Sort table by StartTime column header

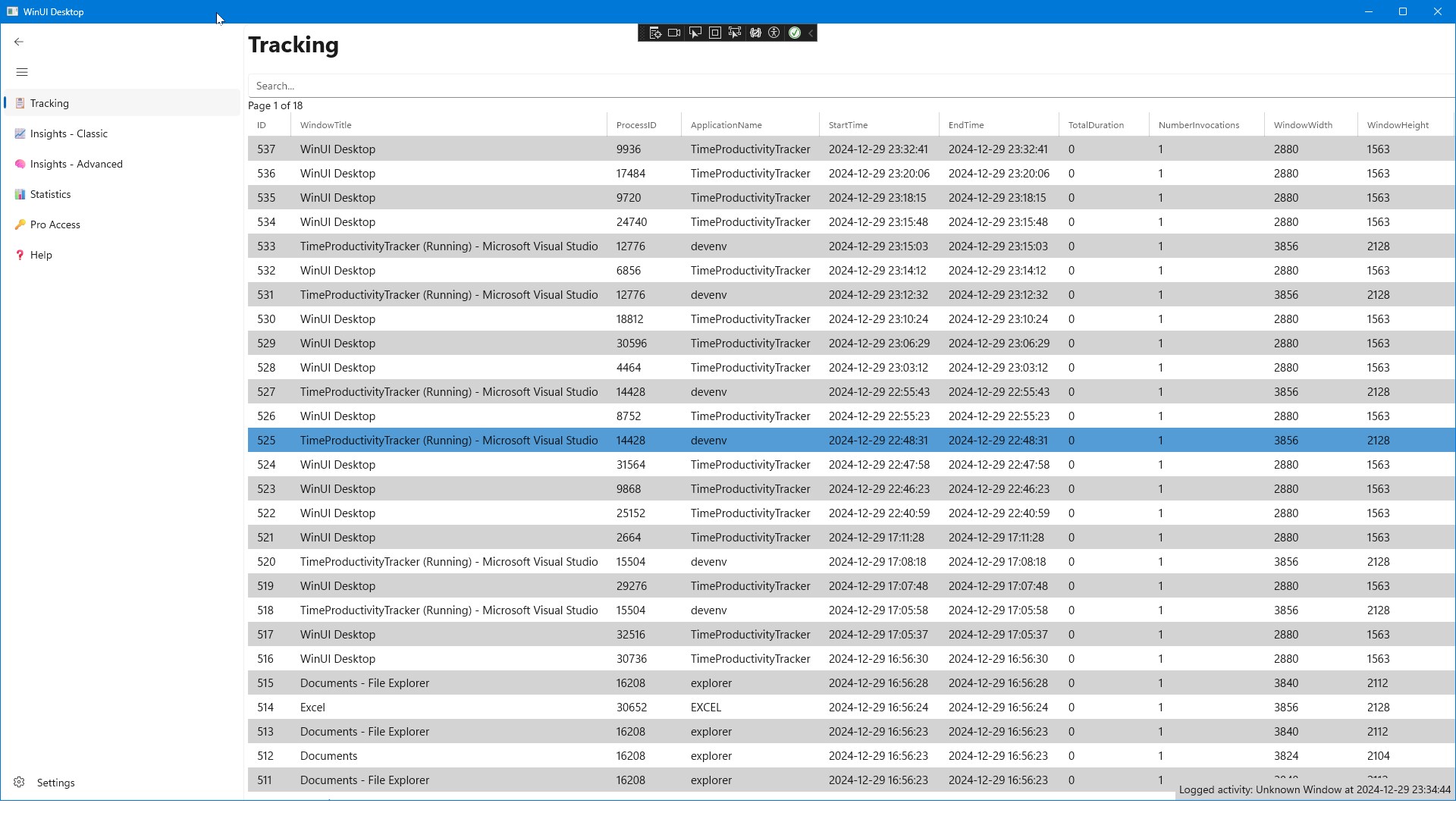coord(848,126)
